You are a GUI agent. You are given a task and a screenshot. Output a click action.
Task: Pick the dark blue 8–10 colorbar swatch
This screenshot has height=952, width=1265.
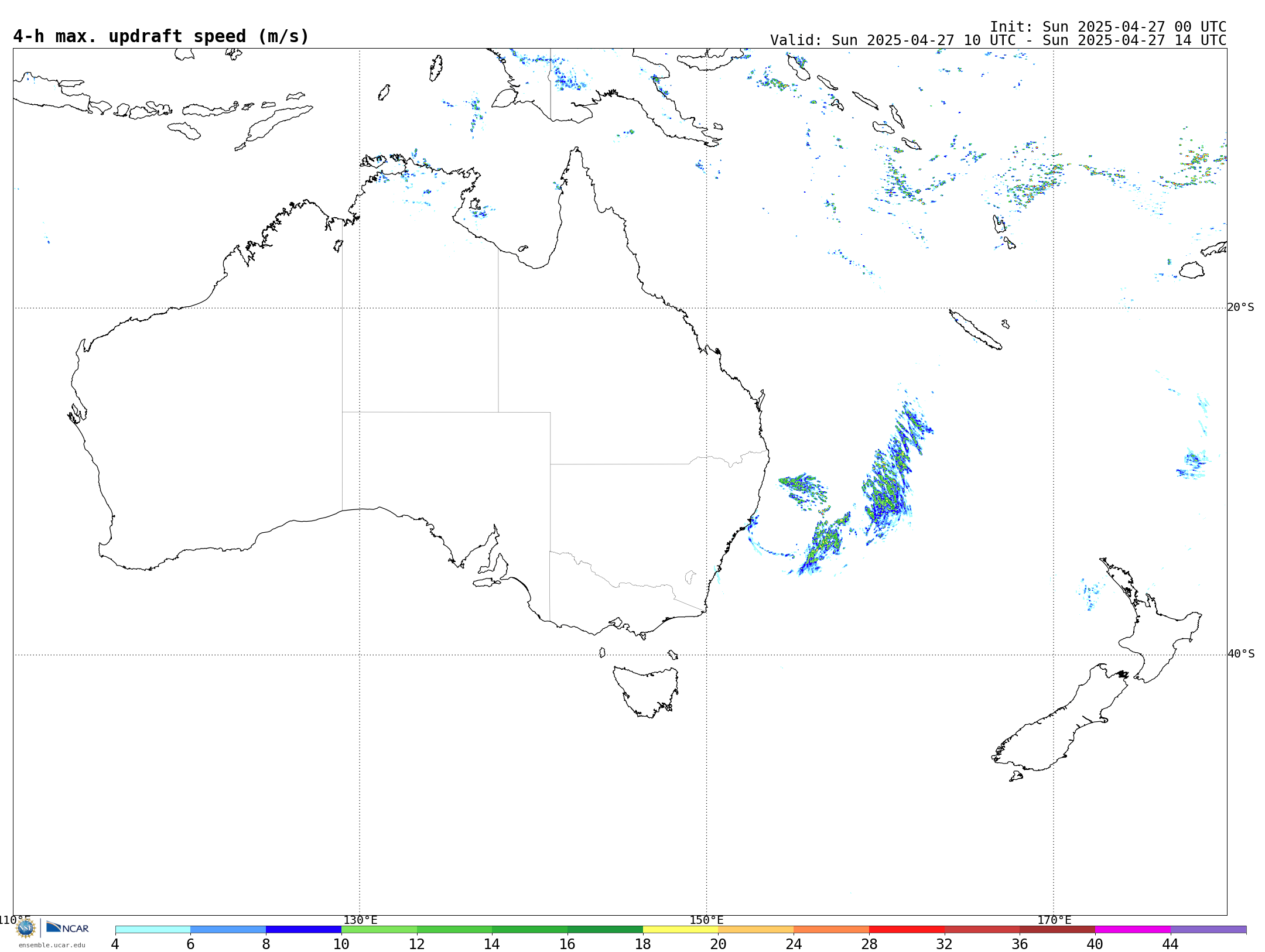point(303,930)
